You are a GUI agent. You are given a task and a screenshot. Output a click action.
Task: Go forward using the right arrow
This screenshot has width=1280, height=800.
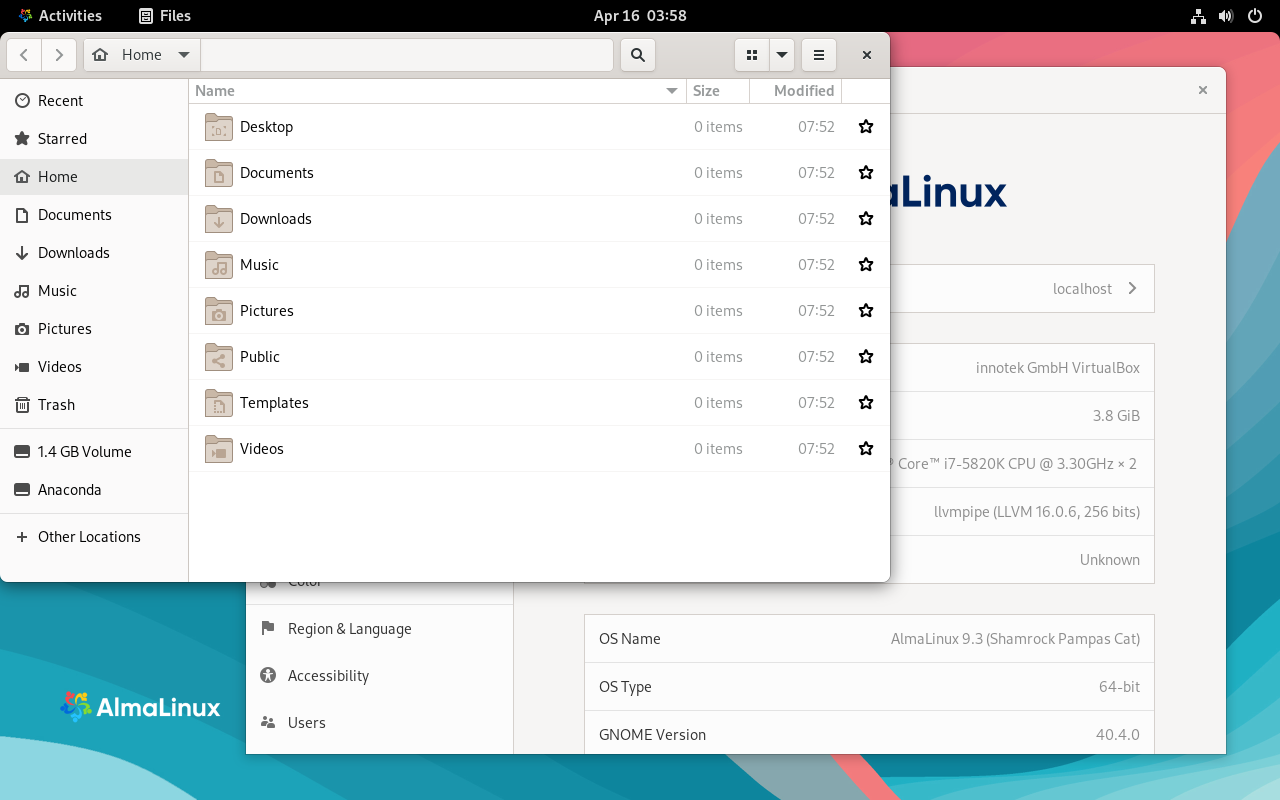pyautogui.click(x=59, y=55)
